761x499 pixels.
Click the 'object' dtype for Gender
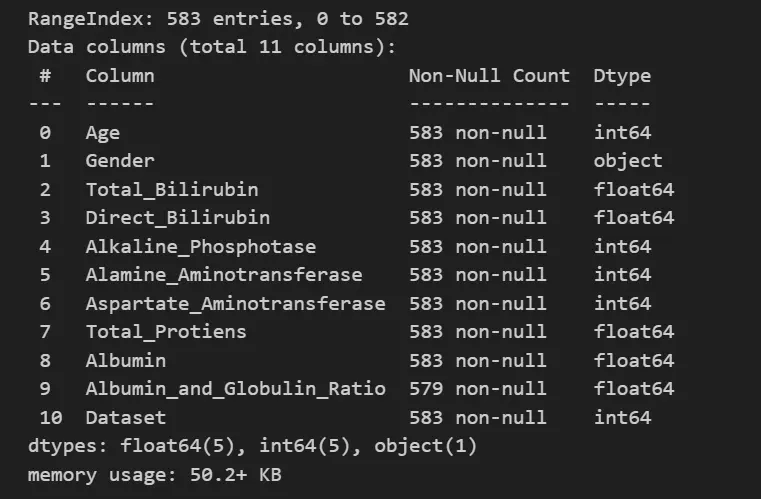[x=628, y=161]
